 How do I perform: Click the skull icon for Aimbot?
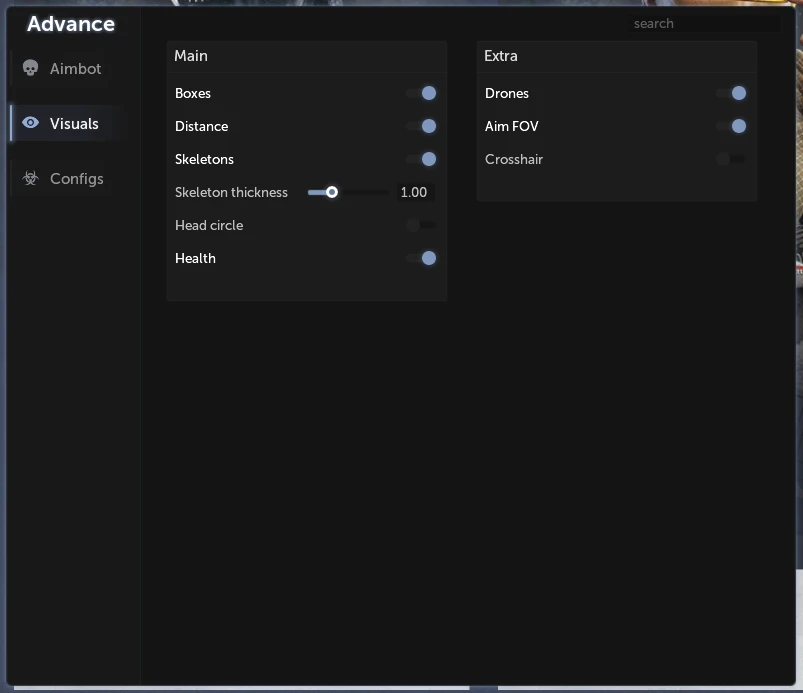pyautogui.click(x=31, y=68)
